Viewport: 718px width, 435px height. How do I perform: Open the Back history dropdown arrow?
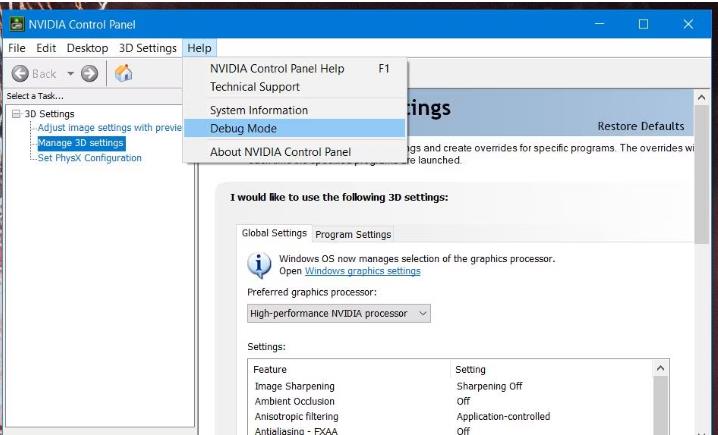coord(70,73)
